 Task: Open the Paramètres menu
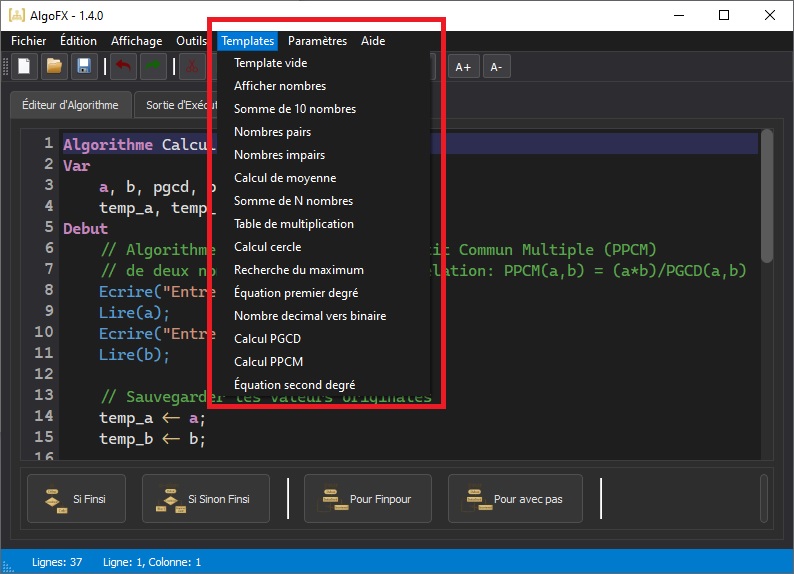(x=317, y=41)
